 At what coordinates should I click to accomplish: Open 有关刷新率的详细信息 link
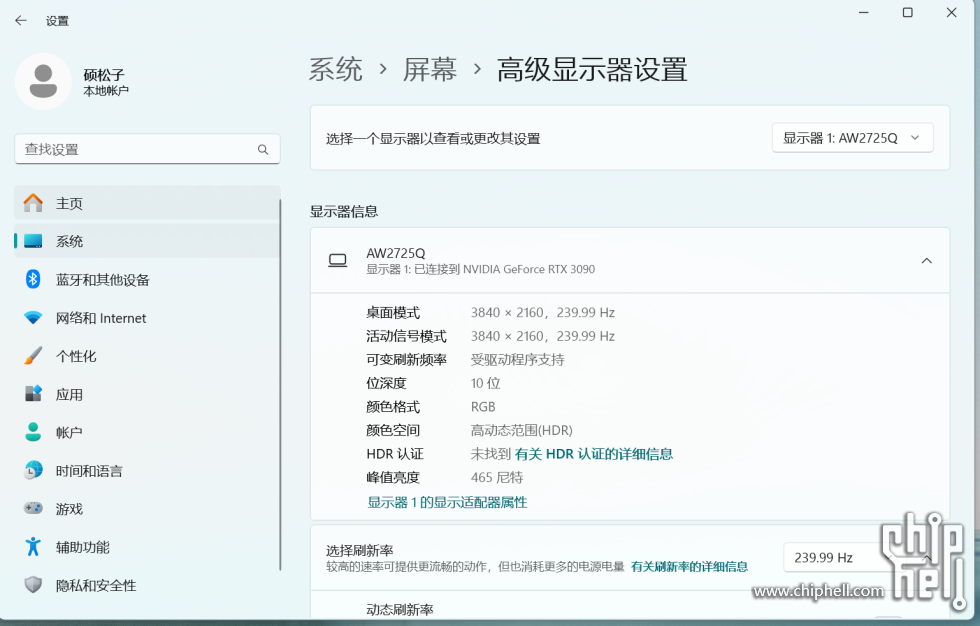tap(689, 566)
